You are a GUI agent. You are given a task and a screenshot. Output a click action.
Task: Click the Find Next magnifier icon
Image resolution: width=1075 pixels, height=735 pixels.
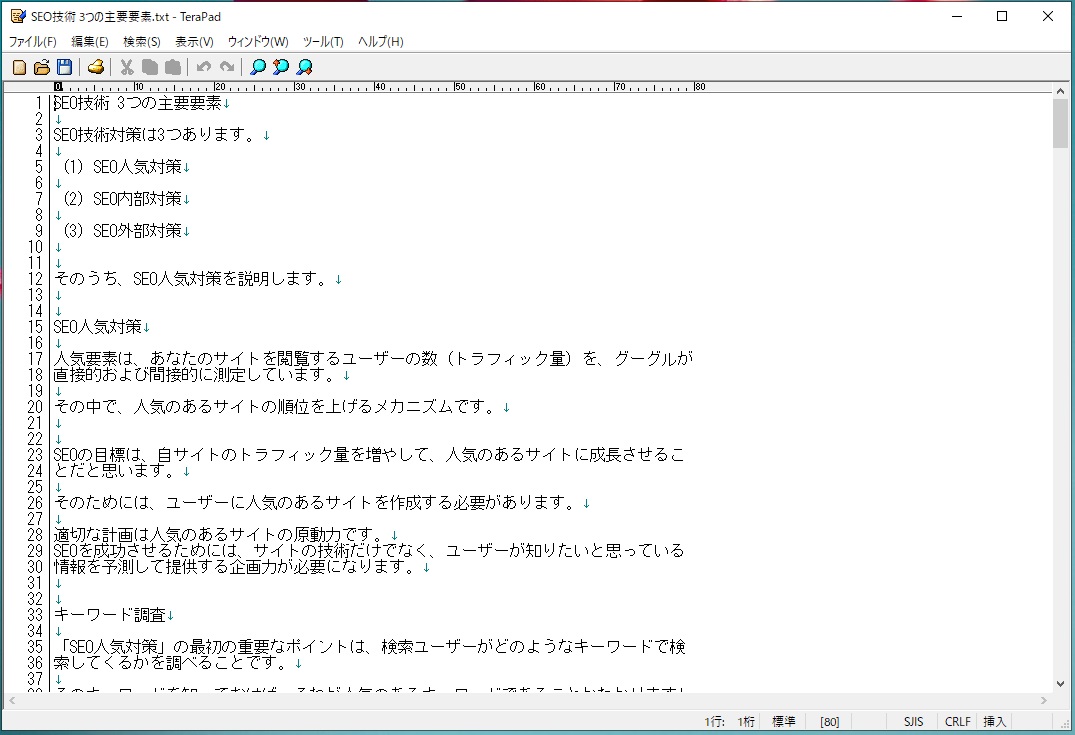[x=304, y=67]
